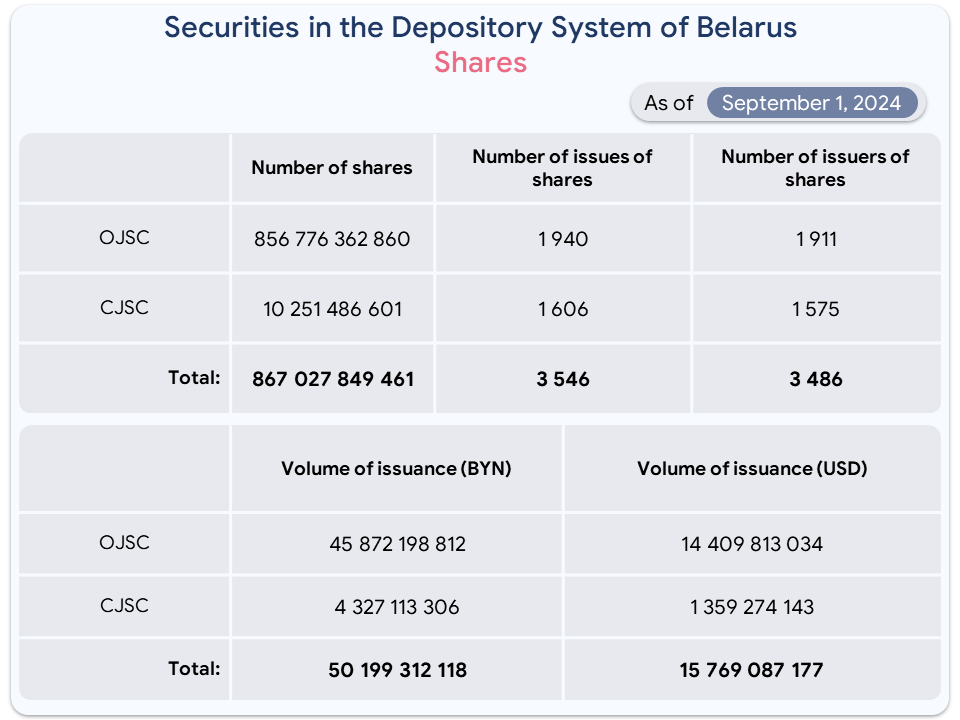Select the OJSC row label in first table
Viewport: 960px width, 720px height.
[x=124, y=238]
